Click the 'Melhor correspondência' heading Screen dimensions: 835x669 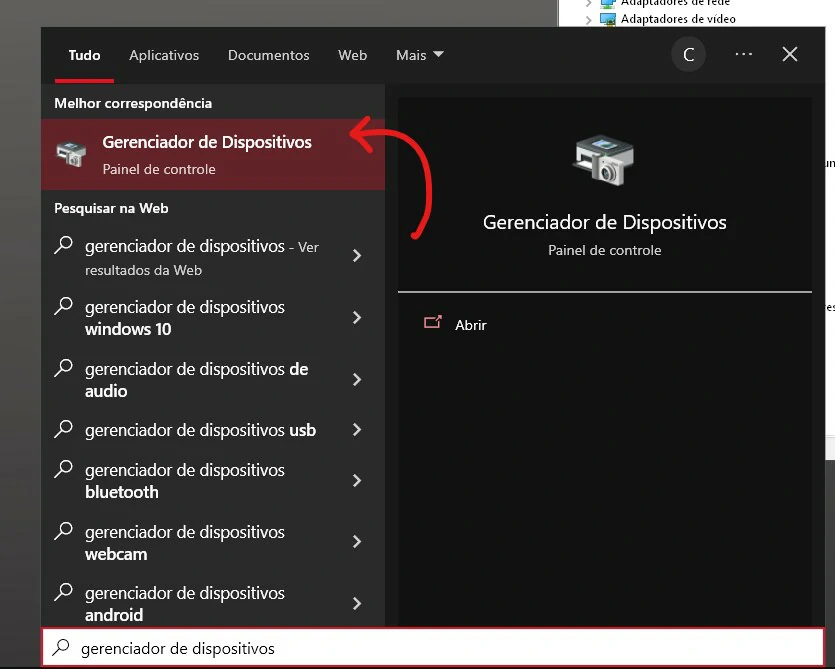133,103
